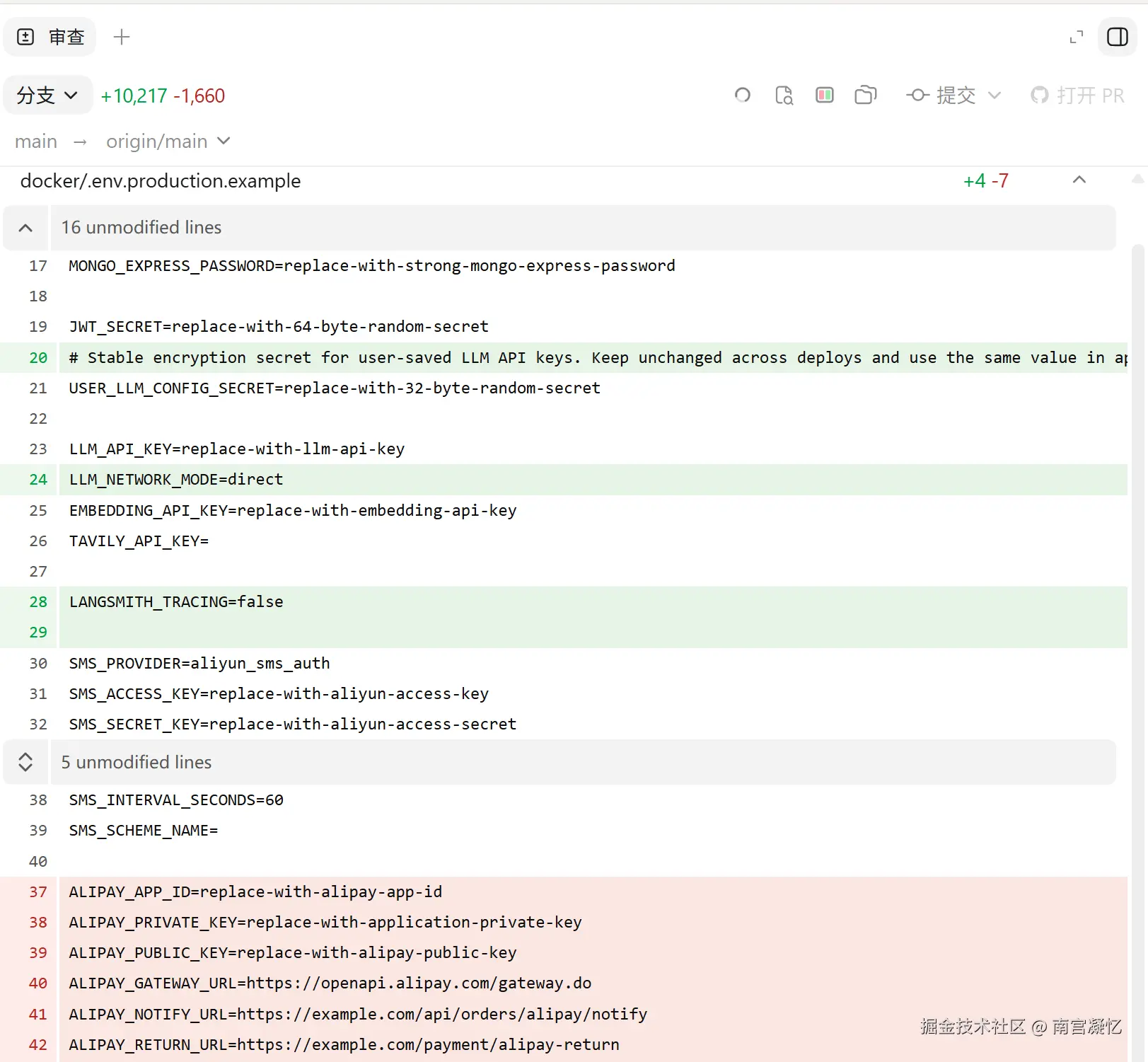
Task: Click the refresh circular arrow icon
Action: (743, 95)
